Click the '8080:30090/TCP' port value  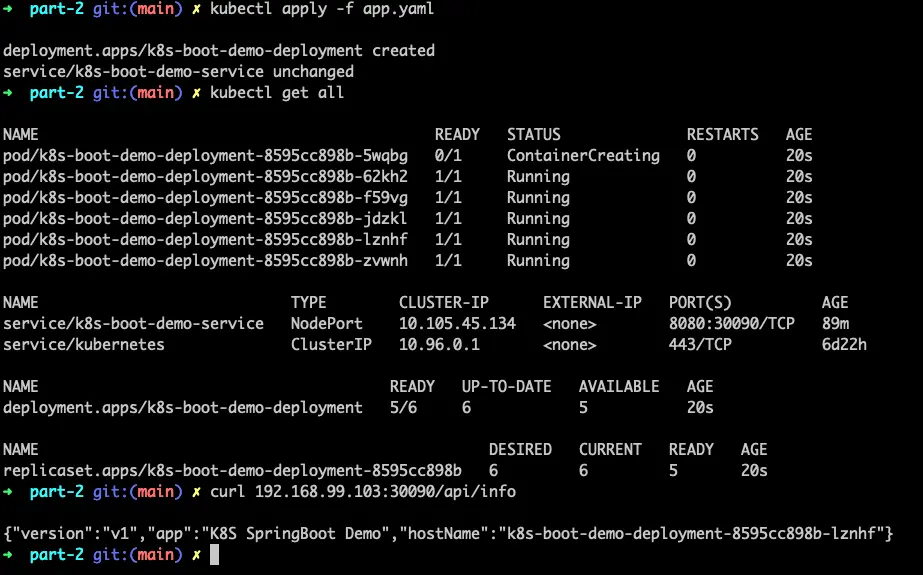coord(732,324)
